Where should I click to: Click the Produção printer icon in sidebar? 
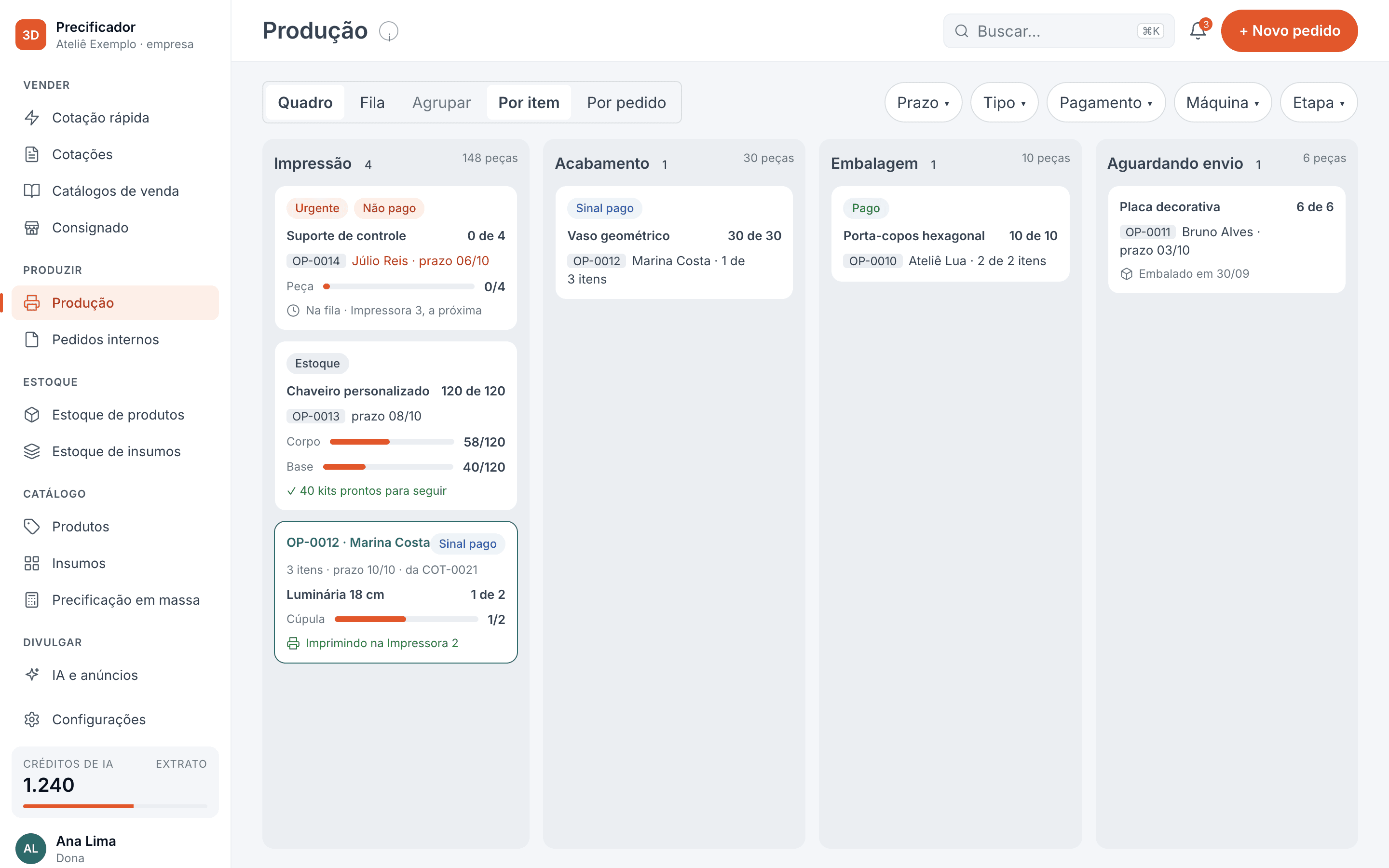tap(32, 303)
